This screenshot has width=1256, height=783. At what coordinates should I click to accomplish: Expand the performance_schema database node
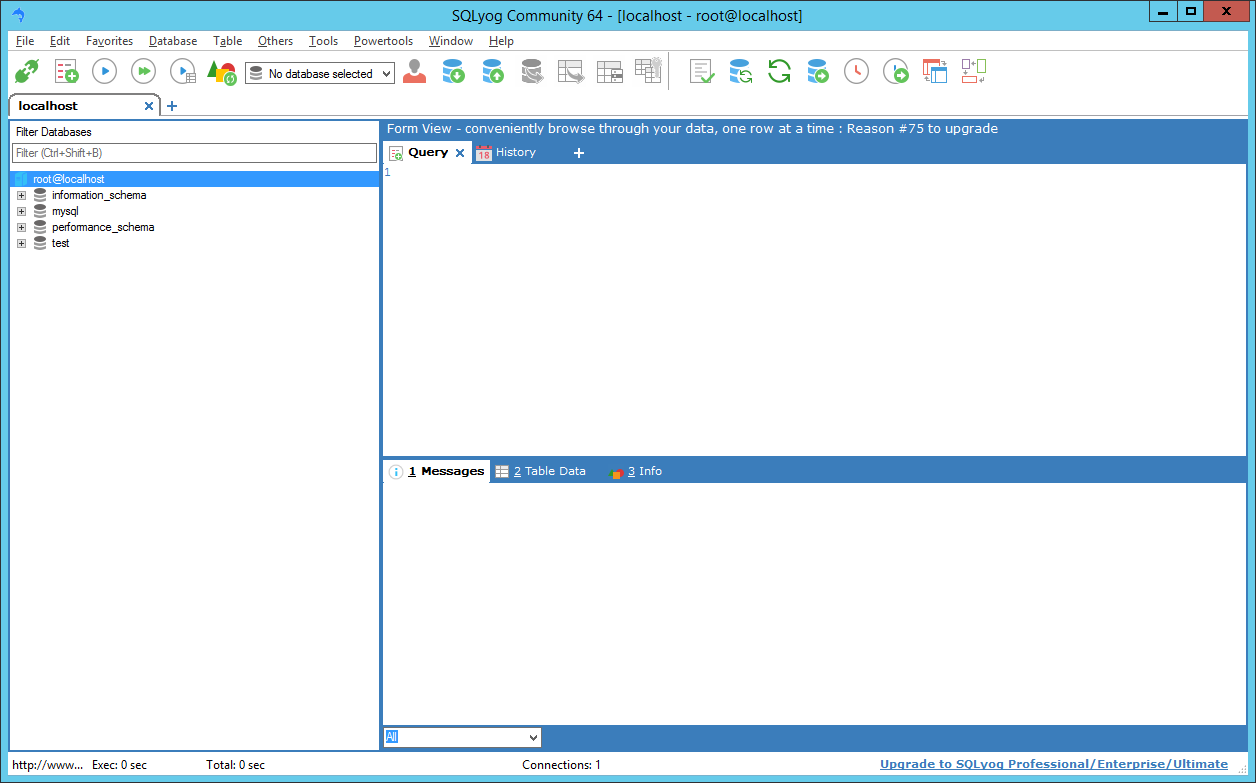[x=21, y=228]
